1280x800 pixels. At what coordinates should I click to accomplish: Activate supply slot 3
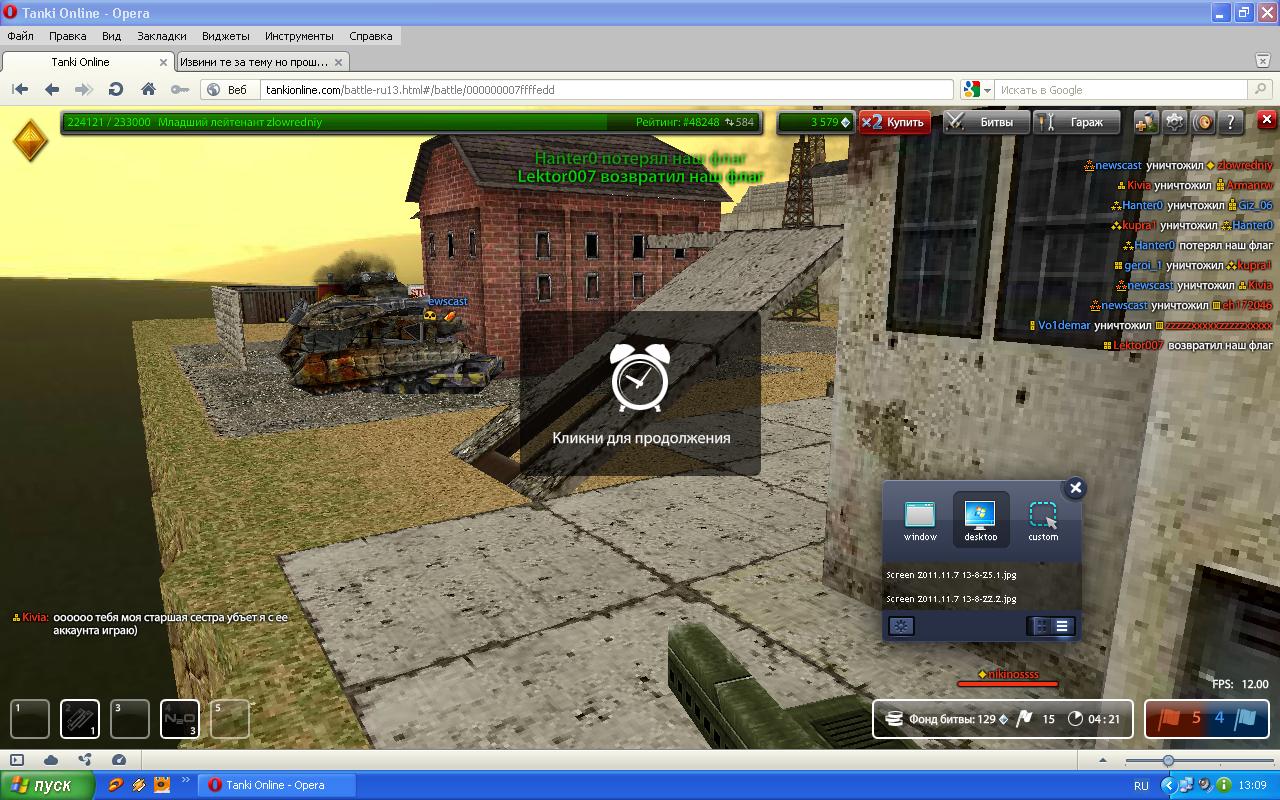(x=130, y=719)
